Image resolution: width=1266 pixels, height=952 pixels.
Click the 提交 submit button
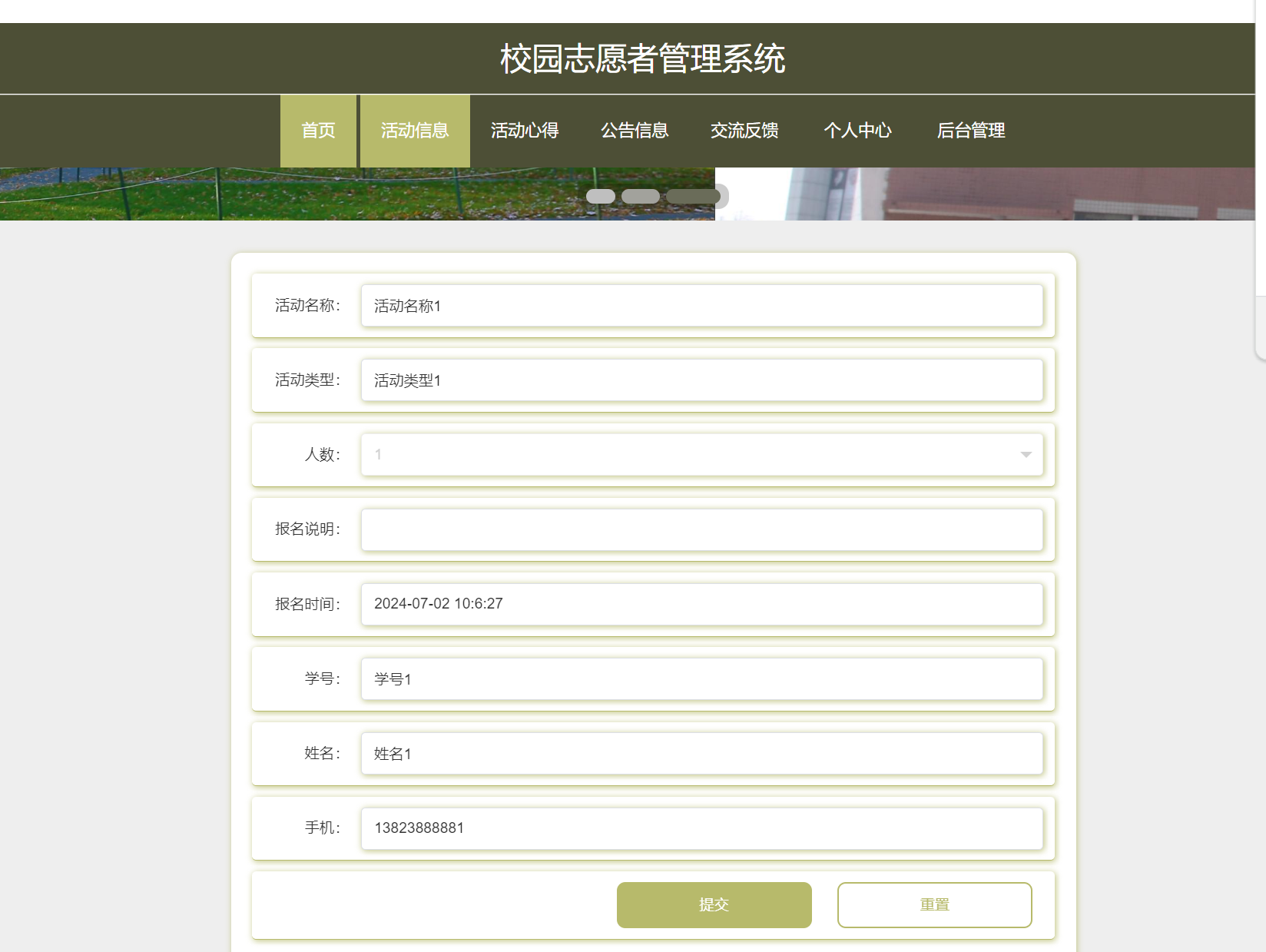(x=714, y=904)
